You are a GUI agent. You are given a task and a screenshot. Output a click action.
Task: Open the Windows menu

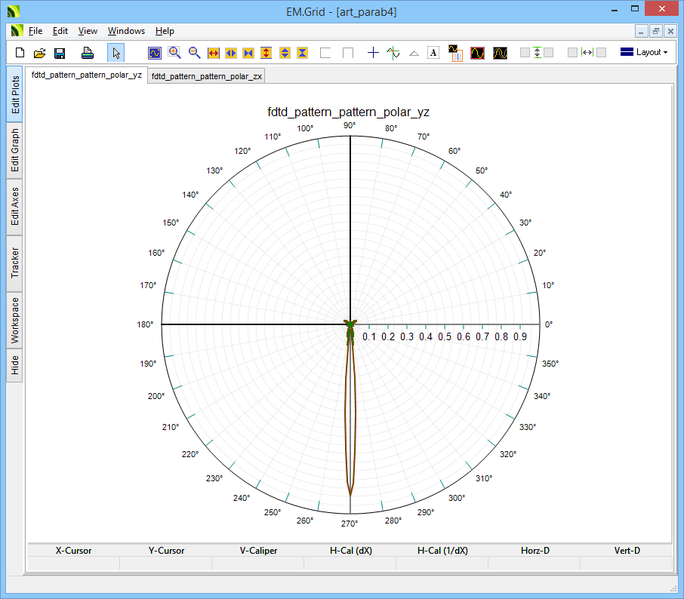pyautogui.click(x=126, y=31)
